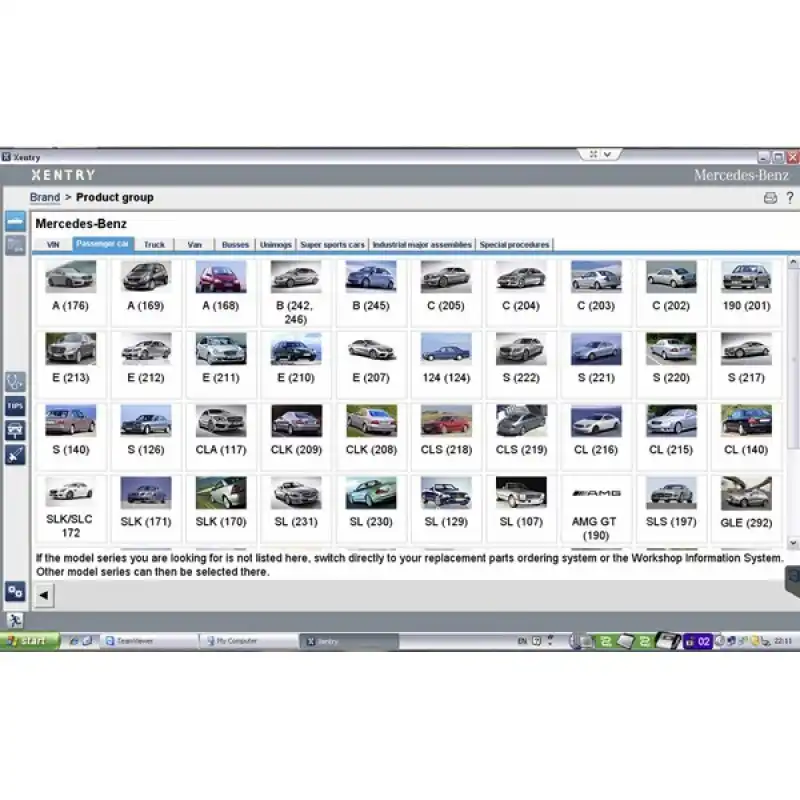Select the GLE (292) model
This screenshot has height=800, width=800.
click(746, 508)
